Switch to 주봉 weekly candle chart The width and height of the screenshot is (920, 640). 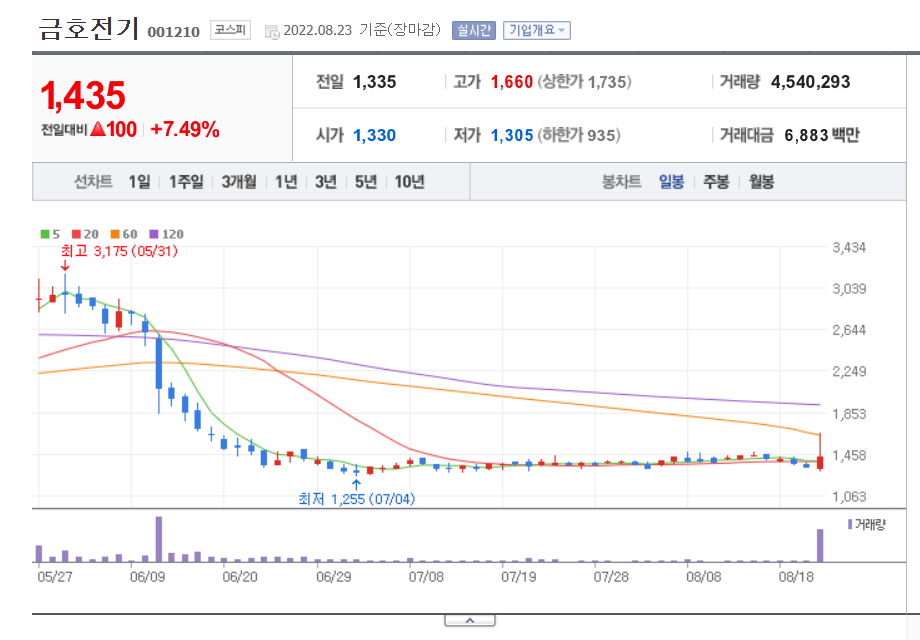pos(716,182)
